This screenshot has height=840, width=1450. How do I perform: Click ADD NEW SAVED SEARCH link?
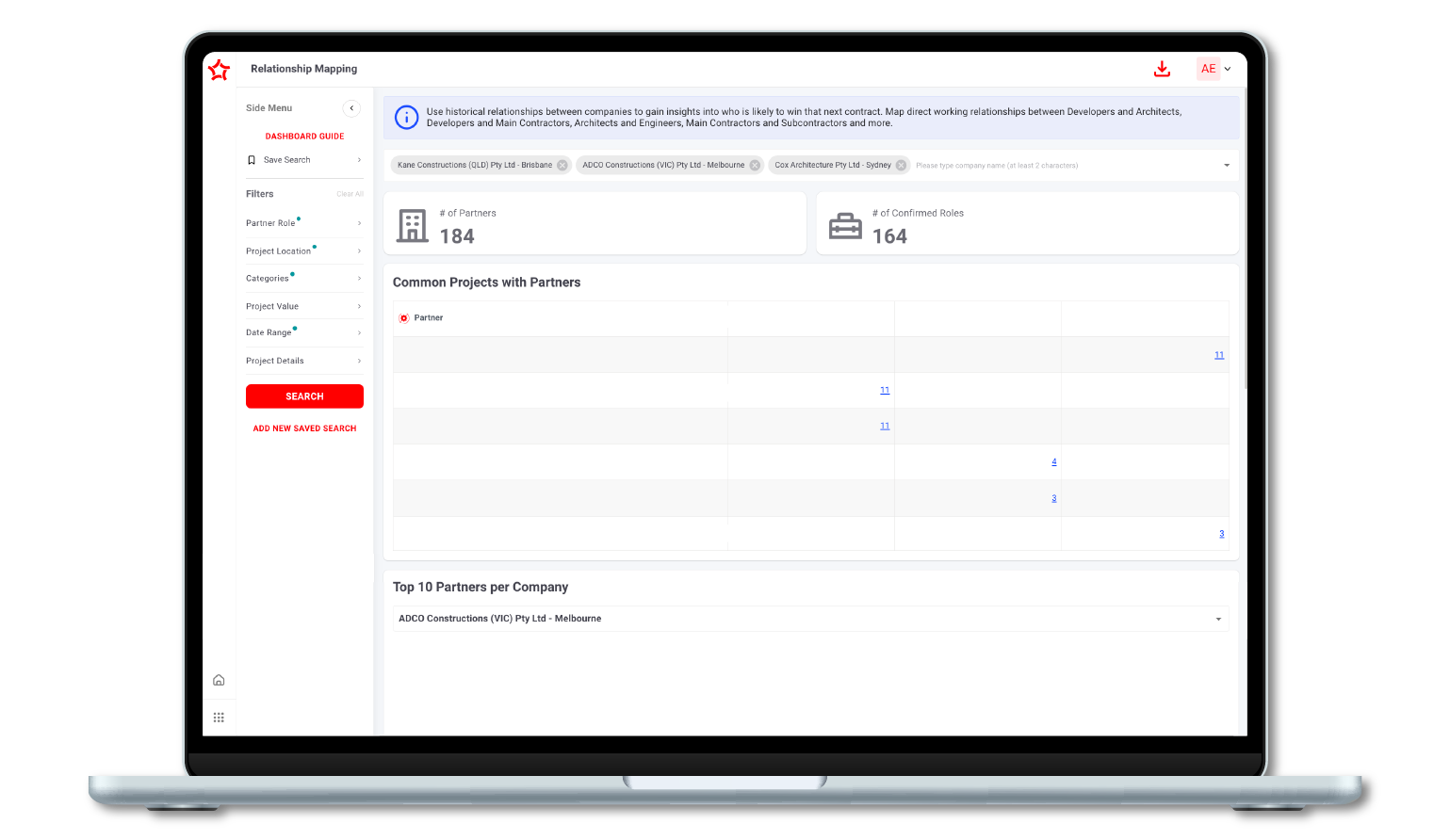(x=304, y=428)
